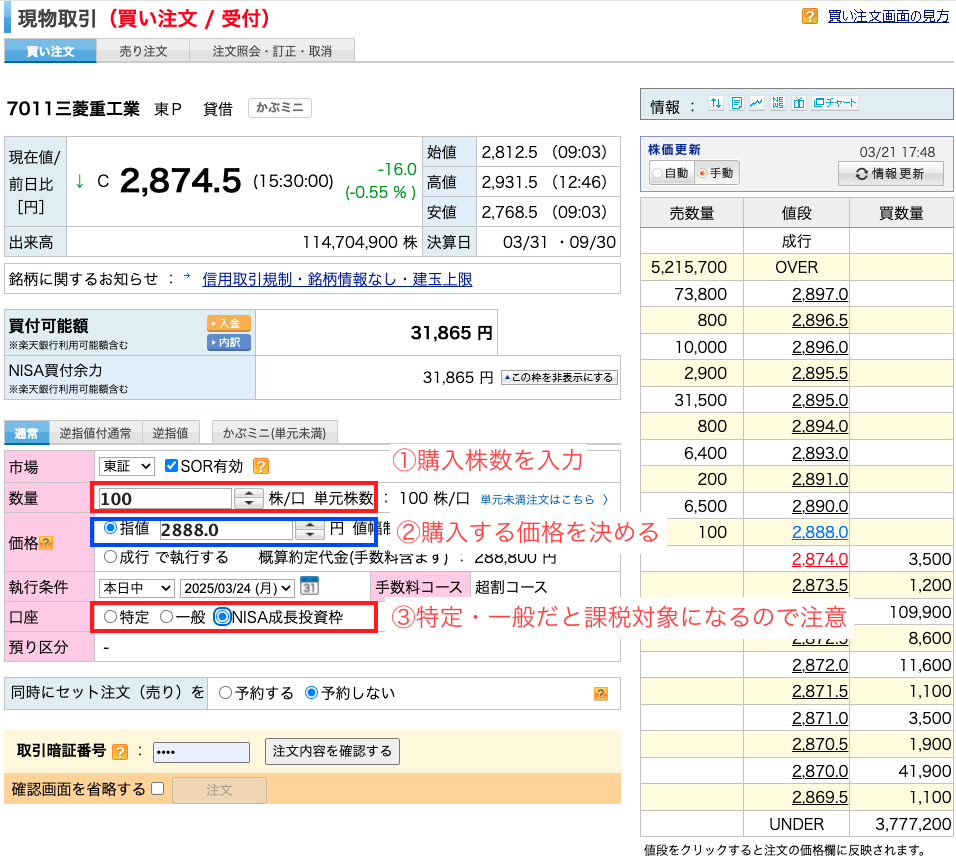Click the 2,888.0 ask price

pyautogui.click(x=820, y=533)
